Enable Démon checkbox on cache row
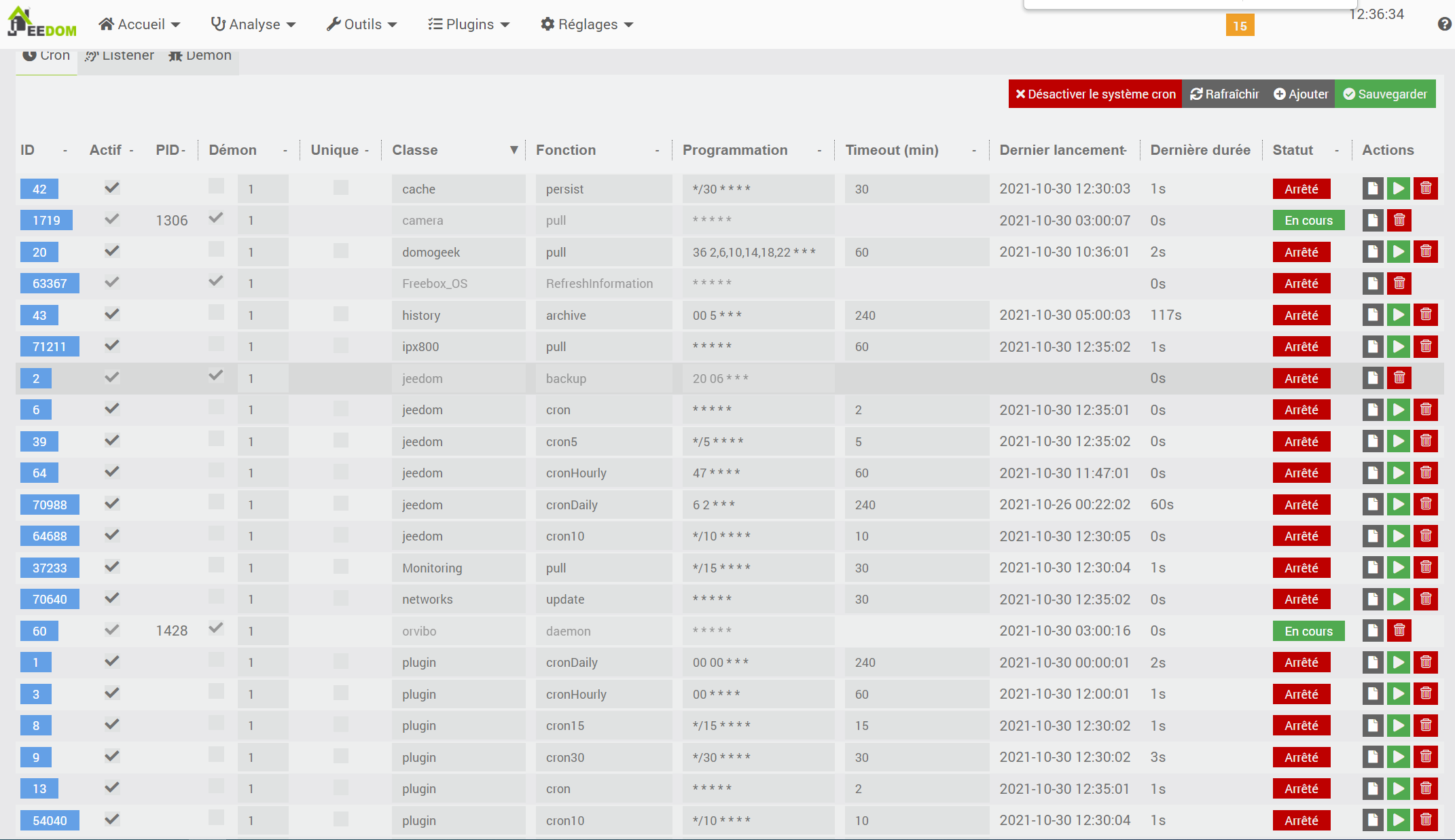The height and width of the screenshot is (840, 1455). 216,187
